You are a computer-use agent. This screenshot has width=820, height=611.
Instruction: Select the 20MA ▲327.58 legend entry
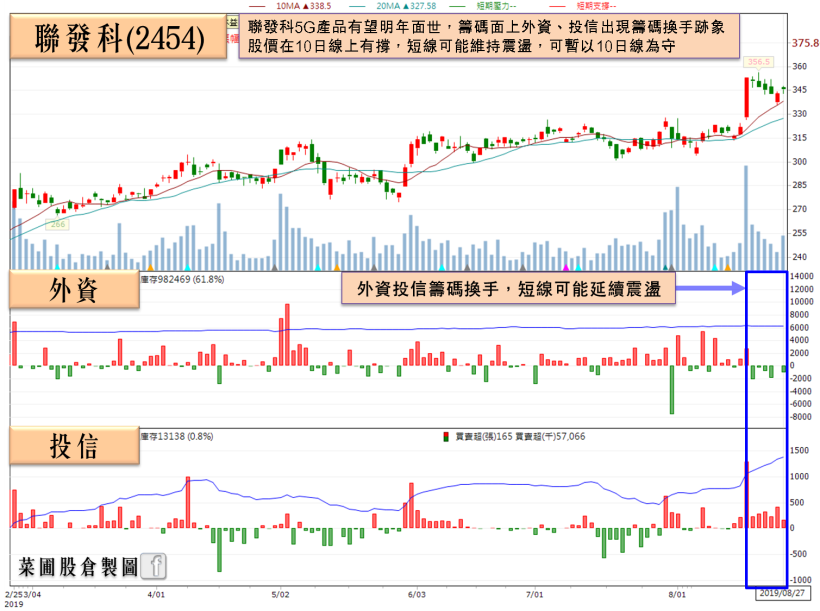coord(393,6)
